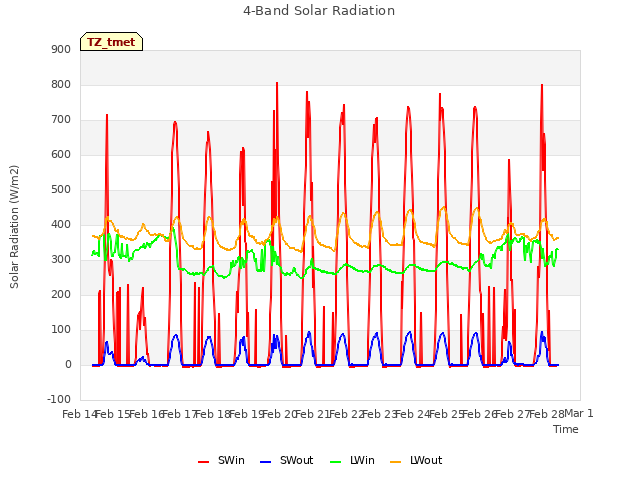Image resolution: width=640 pixels, height=480 pixels.
Task: Click the chart title 4-Band Solar Radiation
Action: [319, 11]
